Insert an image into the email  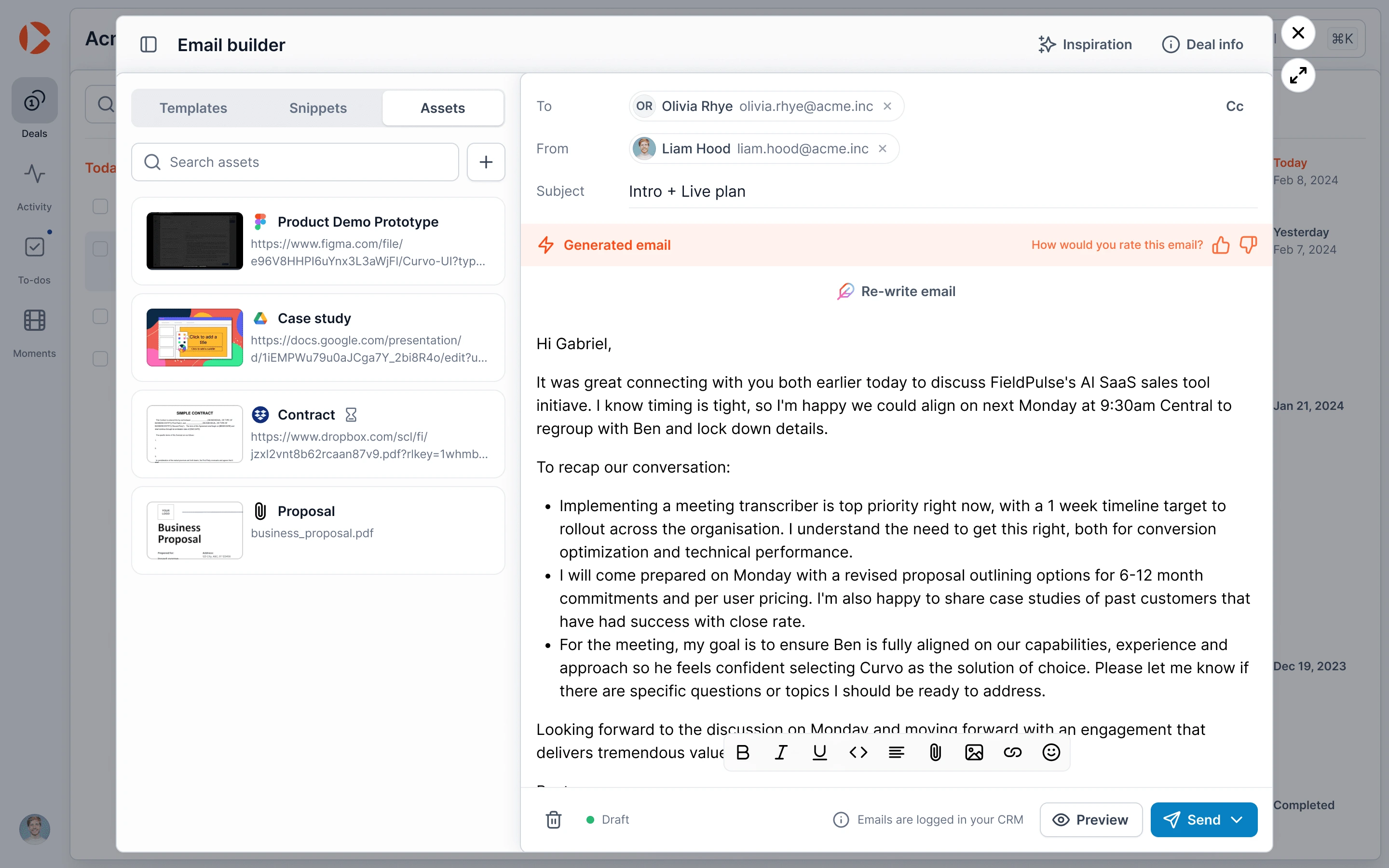974,752
